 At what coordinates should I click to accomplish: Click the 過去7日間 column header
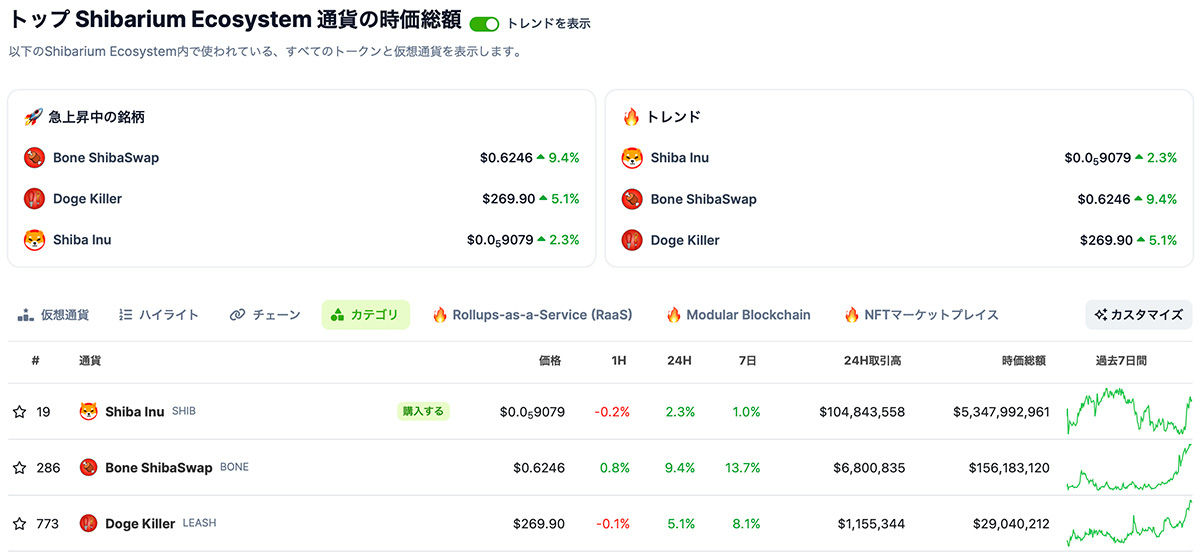tap(1121, 361)
